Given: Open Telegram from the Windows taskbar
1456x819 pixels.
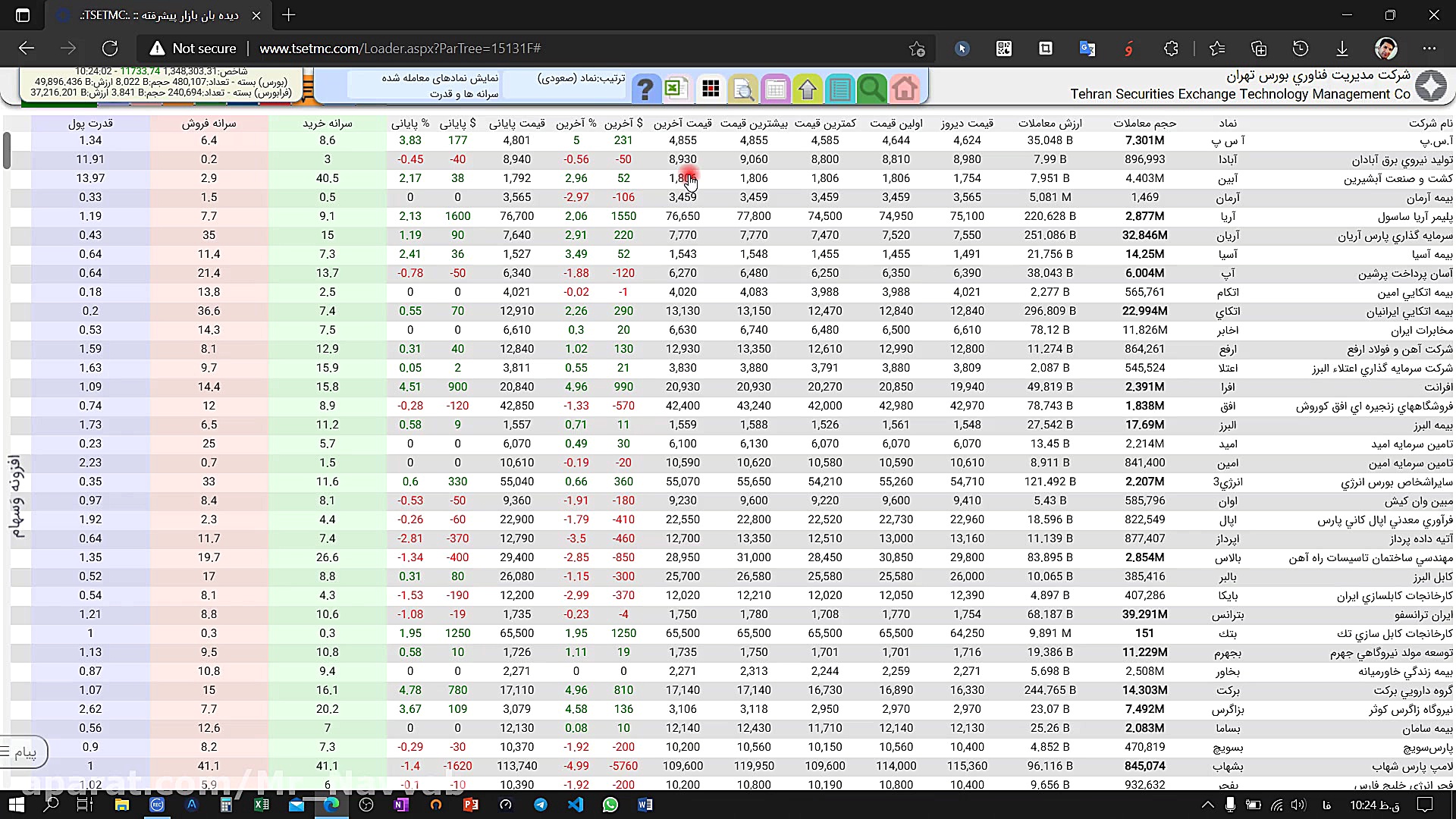Looking at the screenshot, I should point(541,805).
